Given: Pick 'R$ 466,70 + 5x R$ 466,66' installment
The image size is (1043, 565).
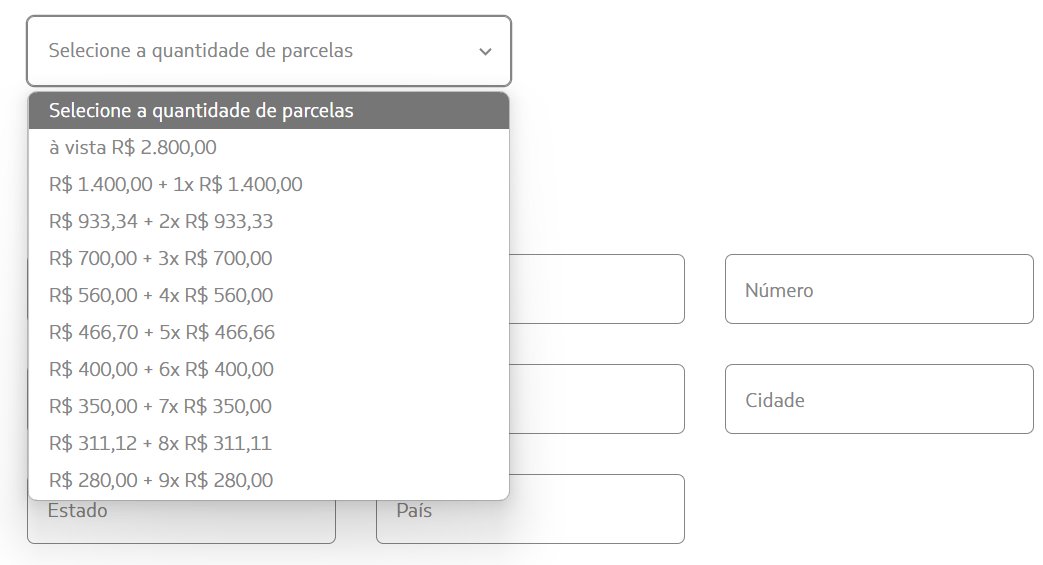Looking at the screenshot, I should click(x=269, y=332).
